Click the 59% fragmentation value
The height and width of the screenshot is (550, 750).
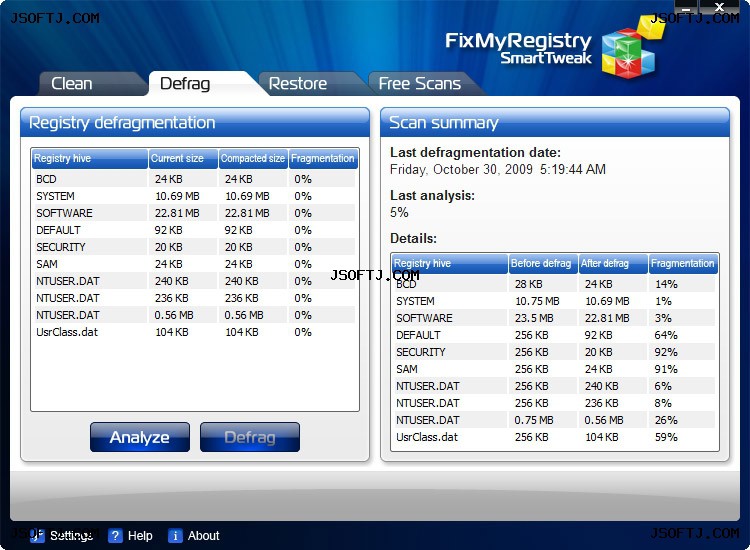click(x=666, y=437)
